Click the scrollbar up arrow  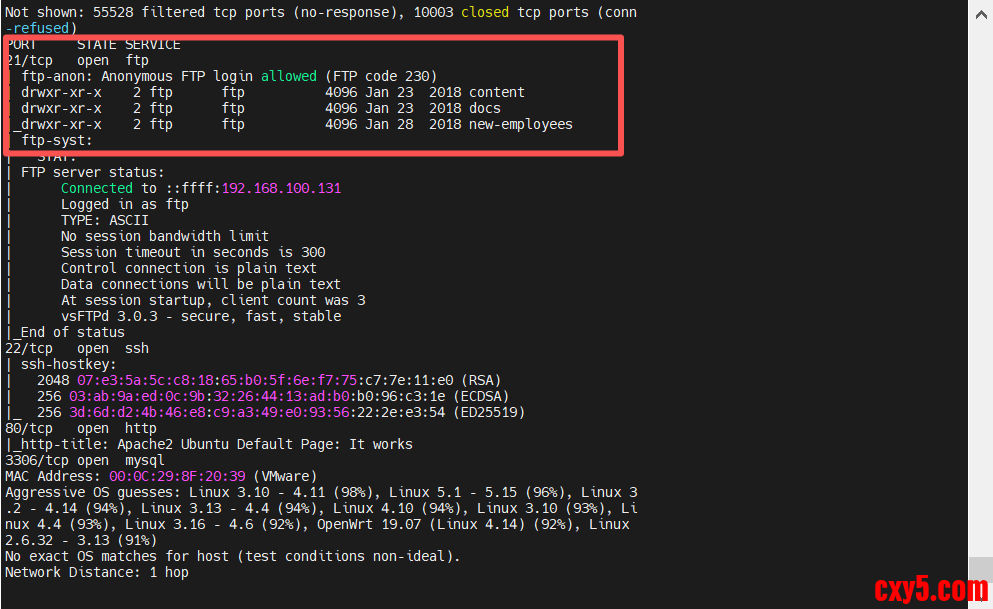(x=981, y=14)
